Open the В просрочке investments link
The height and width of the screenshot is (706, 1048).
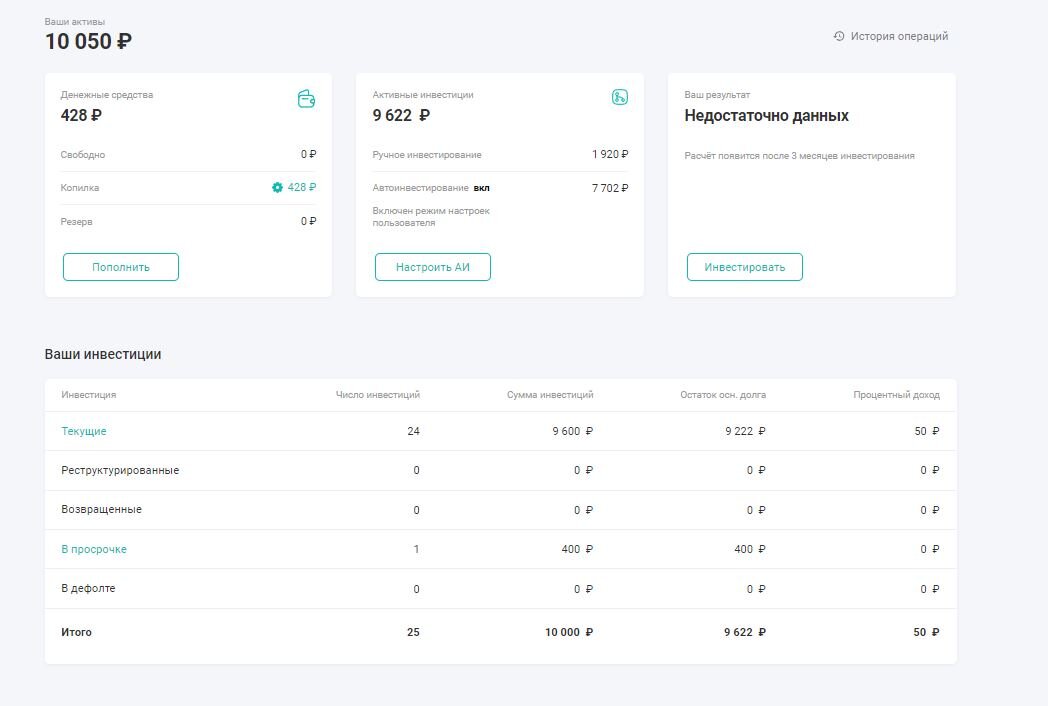click(94, 549)
